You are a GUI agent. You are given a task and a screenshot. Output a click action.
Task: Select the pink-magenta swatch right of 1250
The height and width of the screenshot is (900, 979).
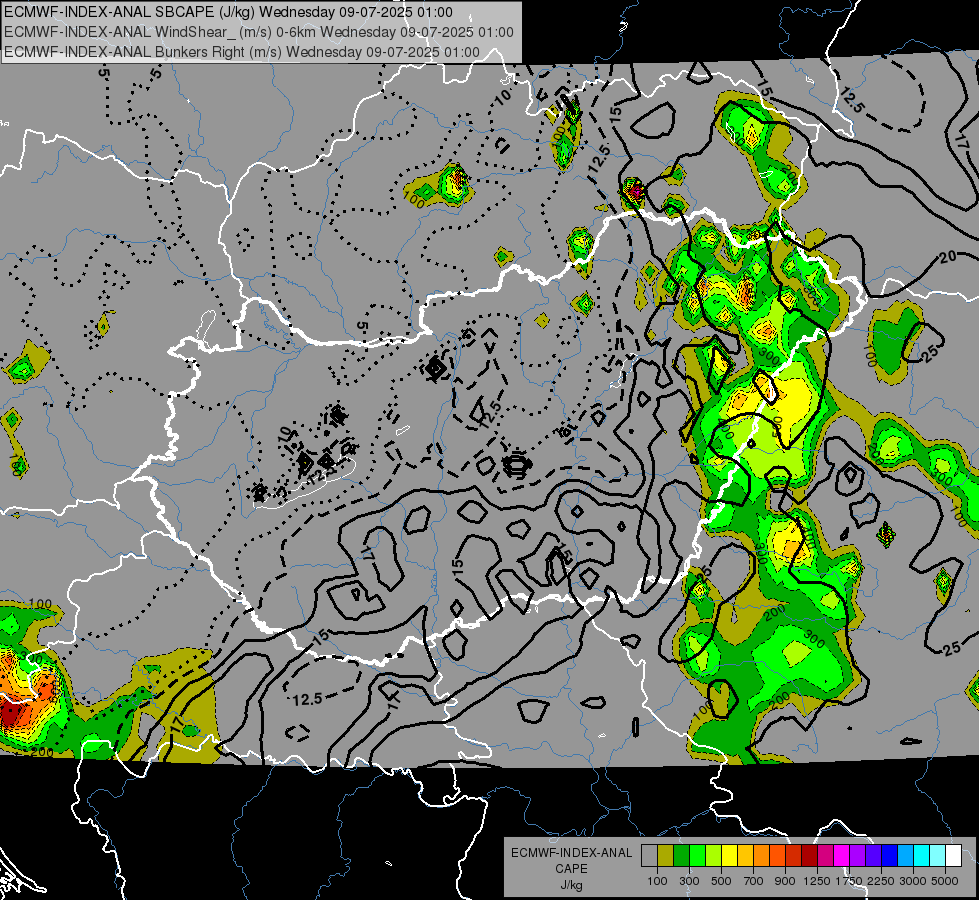coord(825,856)
